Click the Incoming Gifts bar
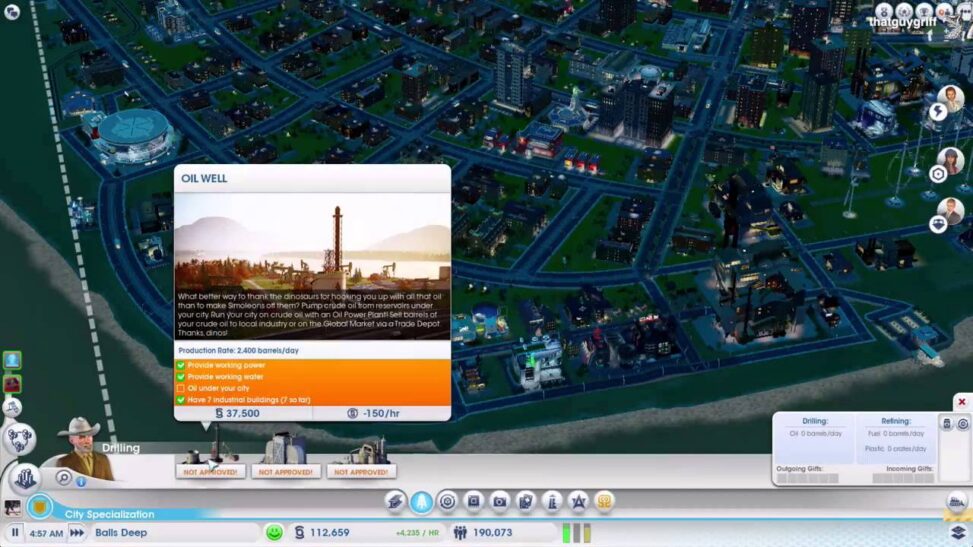Screen dimensions: 973x547 [904, 479]
